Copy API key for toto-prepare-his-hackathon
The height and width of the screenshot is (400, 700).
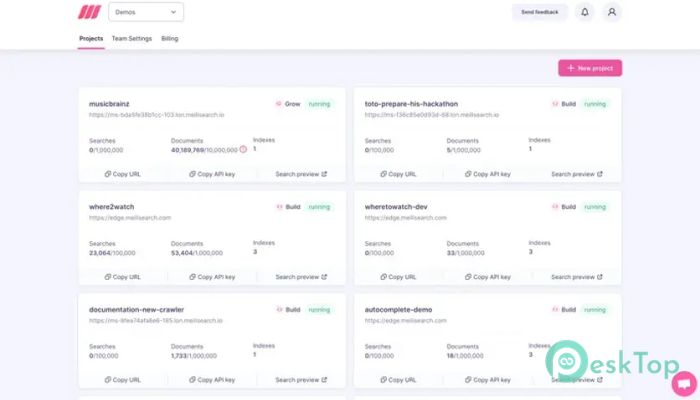tap(488, 174)
